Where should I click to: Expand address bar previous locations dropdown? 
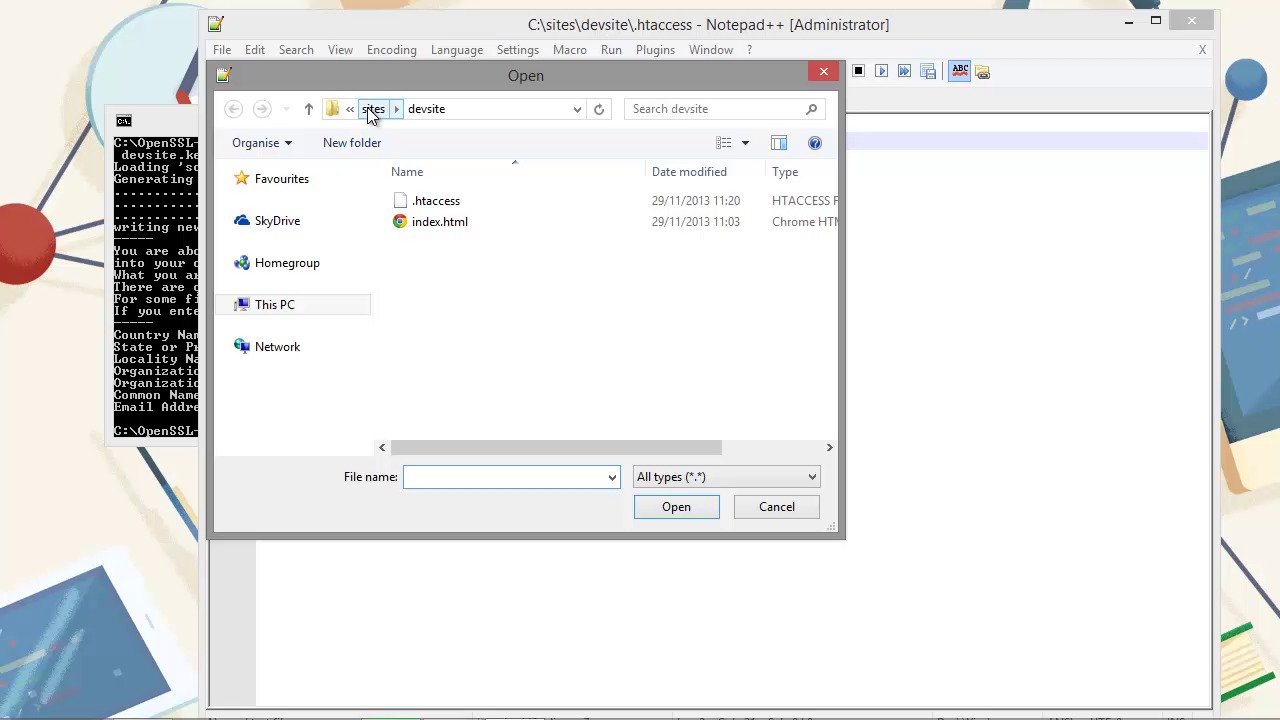pos(577,109)
